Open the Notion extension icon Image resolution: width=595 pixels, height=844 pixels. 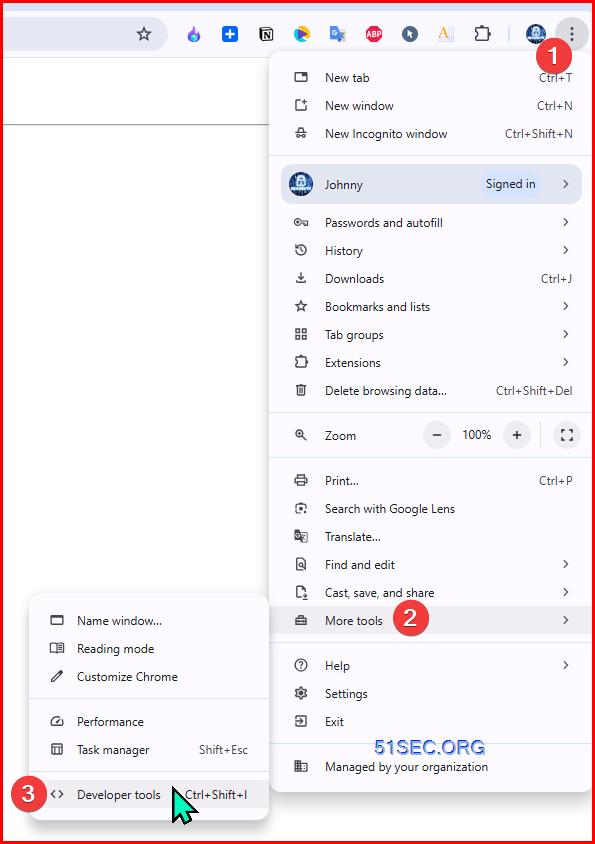(x=266, y=34)
